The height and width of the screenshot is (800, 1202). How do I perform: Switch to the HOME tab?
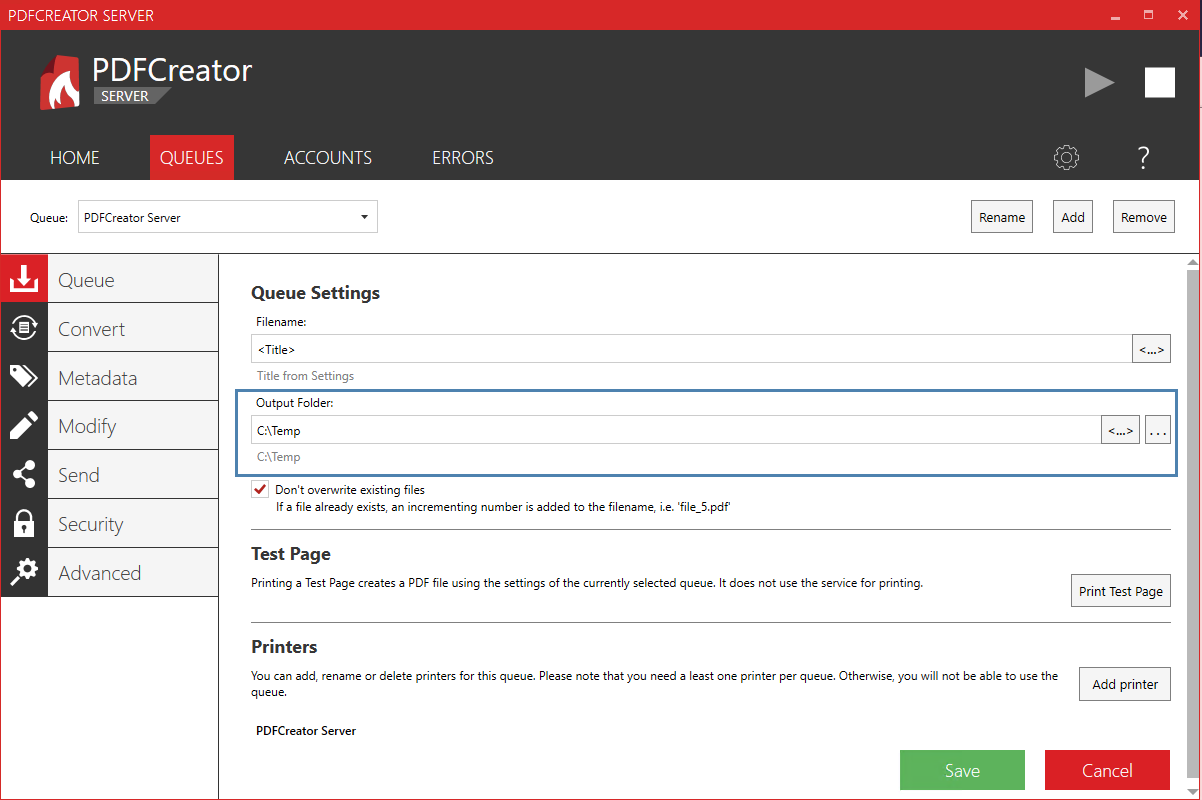coord(74,157)
